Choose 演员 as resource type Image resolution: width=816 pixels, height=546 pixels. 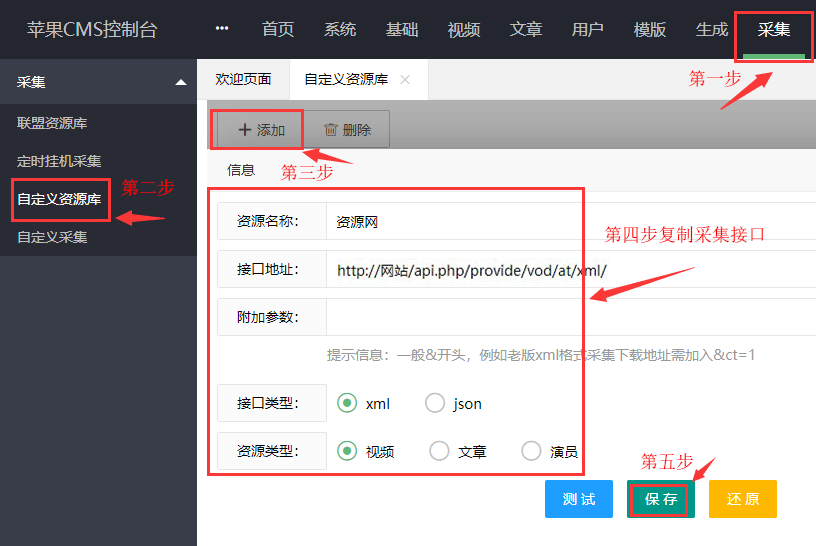(532, 451)
